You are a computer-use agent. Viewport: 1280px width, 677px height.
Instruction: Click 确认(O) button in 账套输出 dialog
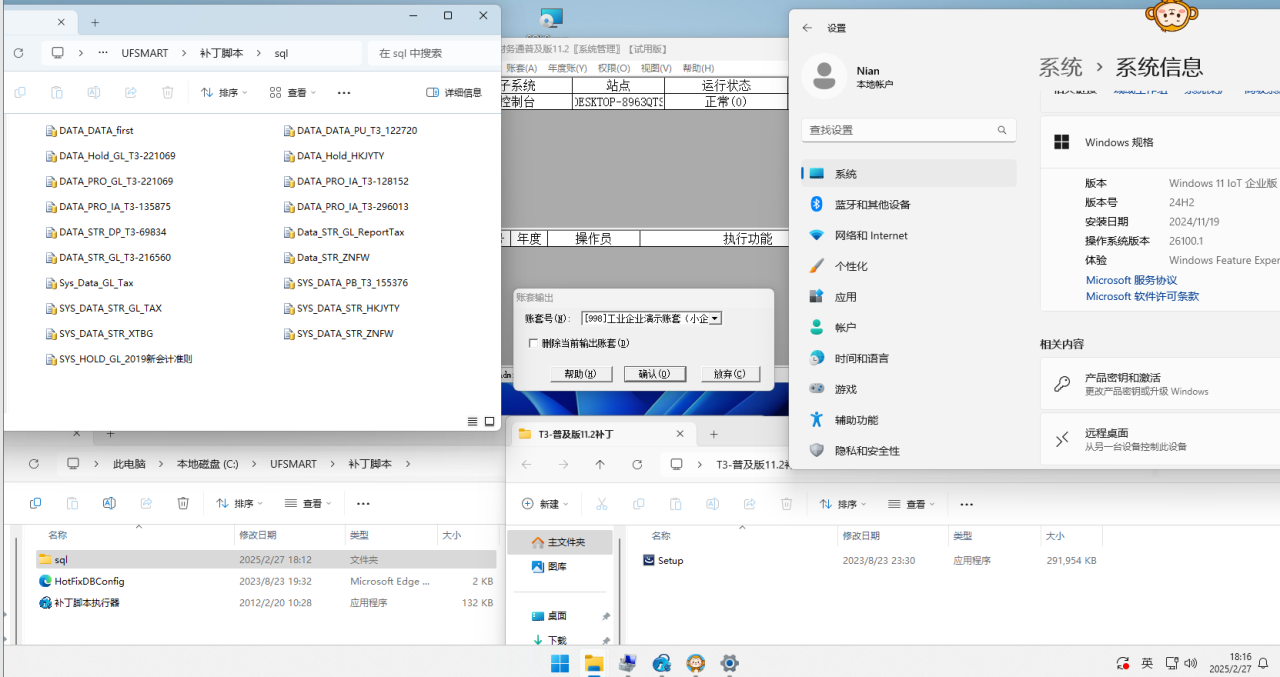coord(654,374)
